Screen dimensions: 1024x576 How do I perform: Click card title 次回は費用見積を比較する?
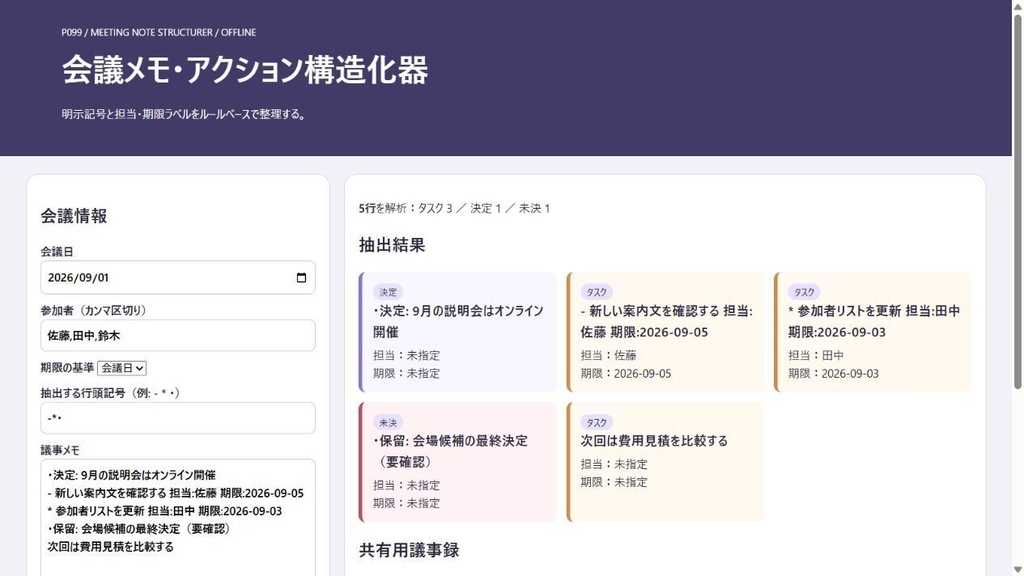click(654, 441)
